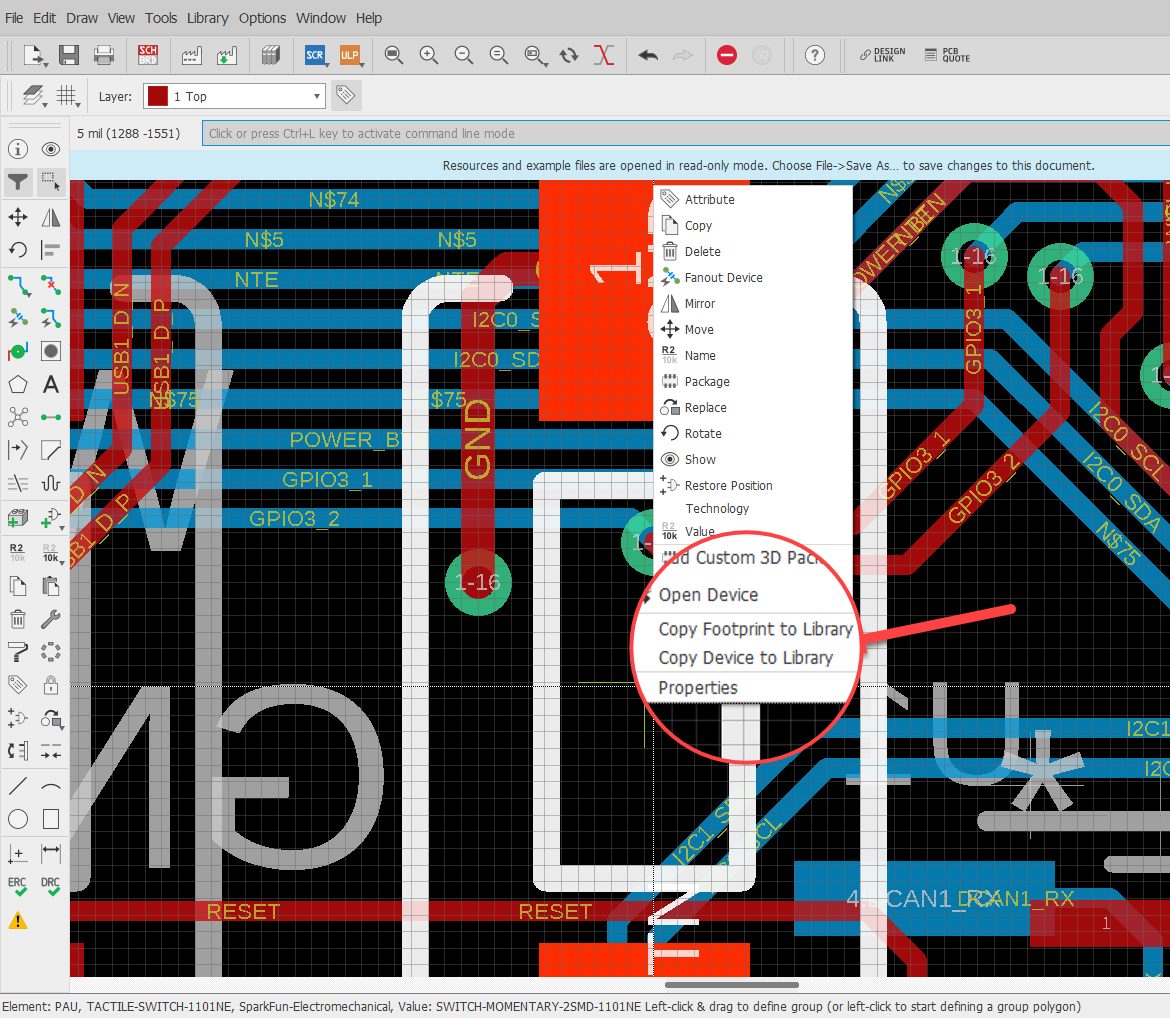Open the Layer dropdown showing 1 Top

pyautogui.click(x=233, y=94)
